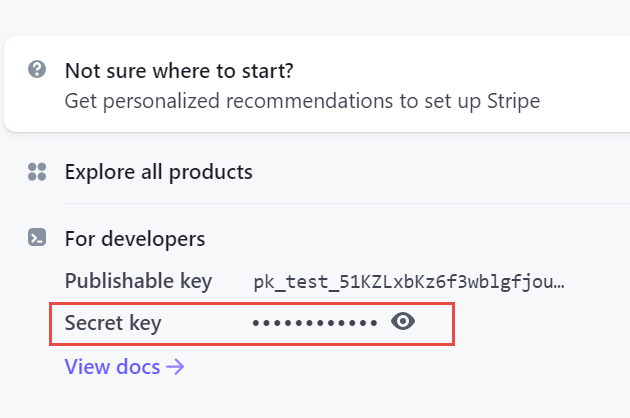
Task: Click Get personalized recommendations text
Action: point(302,101)
